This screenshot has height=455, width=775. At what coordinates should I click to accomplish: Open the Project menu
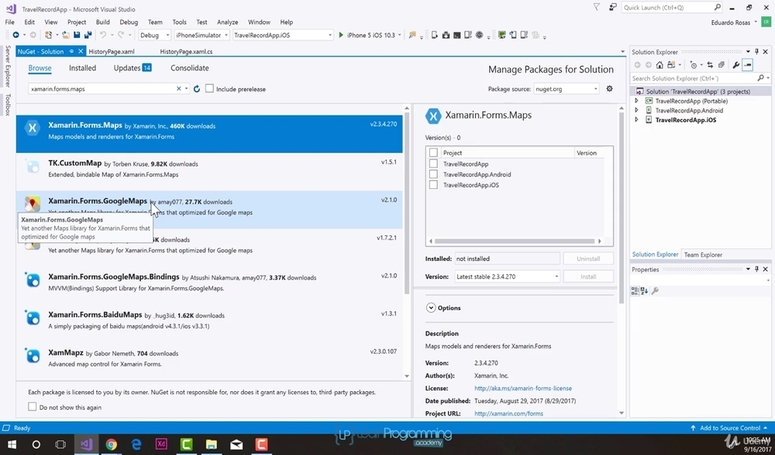(x=77, y=22)
